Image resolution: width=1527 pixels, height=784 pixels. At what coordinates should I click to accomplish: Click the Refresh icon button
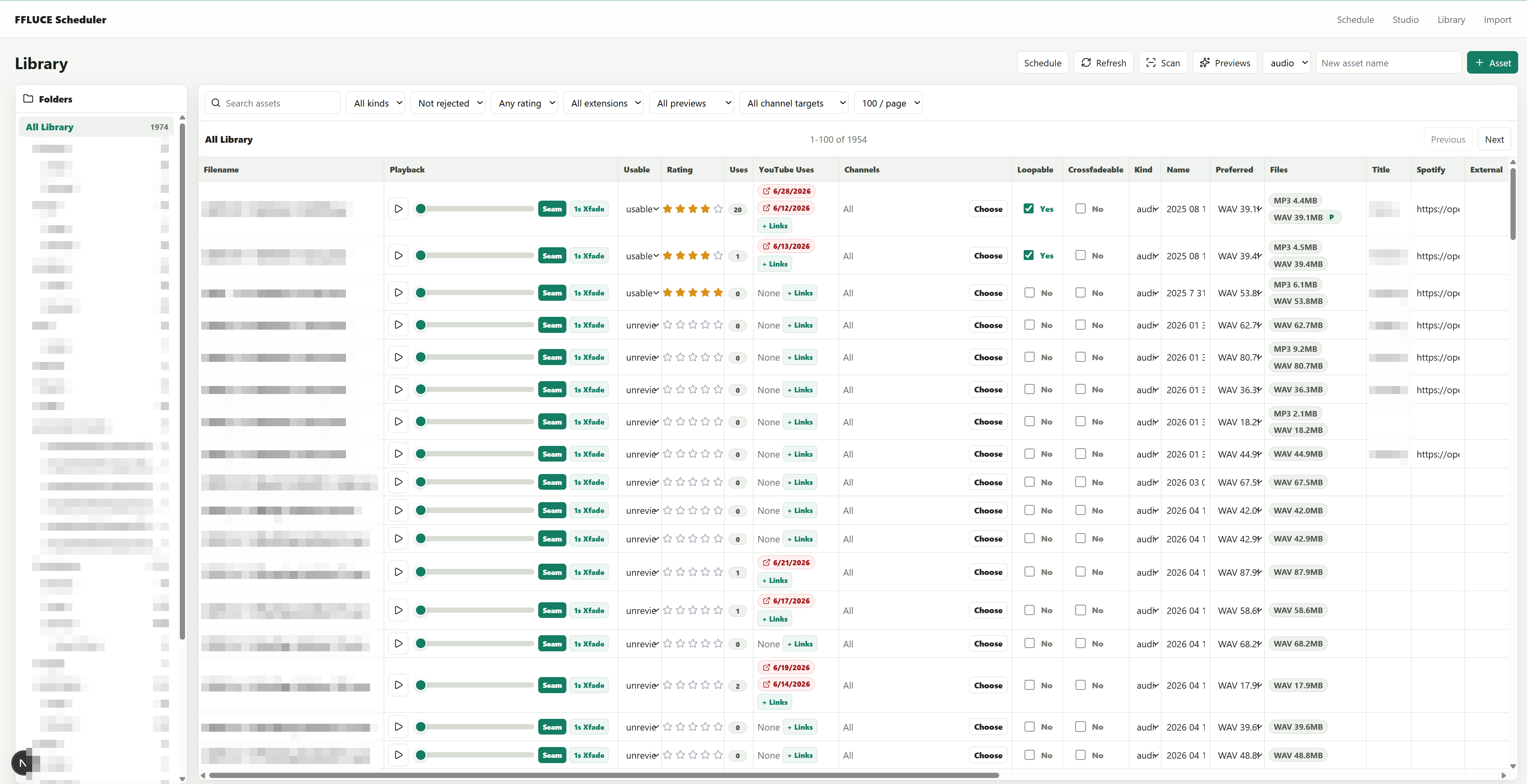point(1103,63)
